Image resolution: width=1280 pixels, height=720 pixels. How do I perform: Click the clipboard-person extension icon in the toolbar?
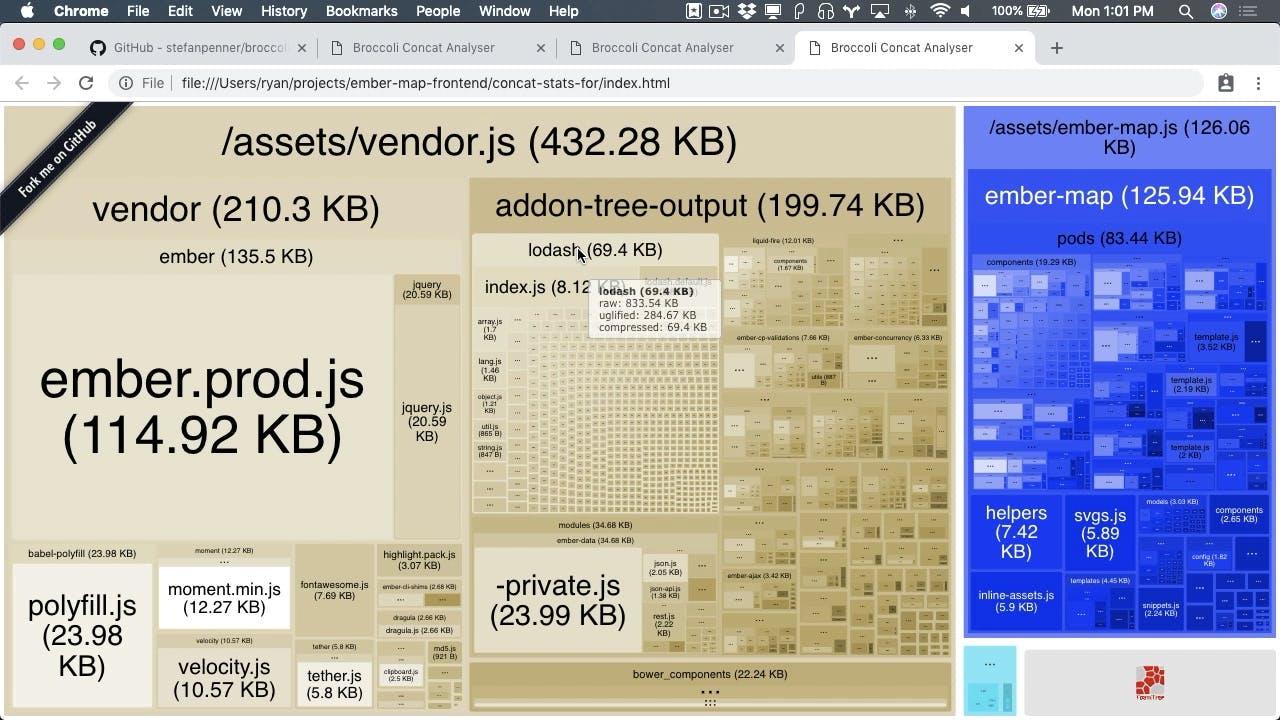pos(1225,83)
